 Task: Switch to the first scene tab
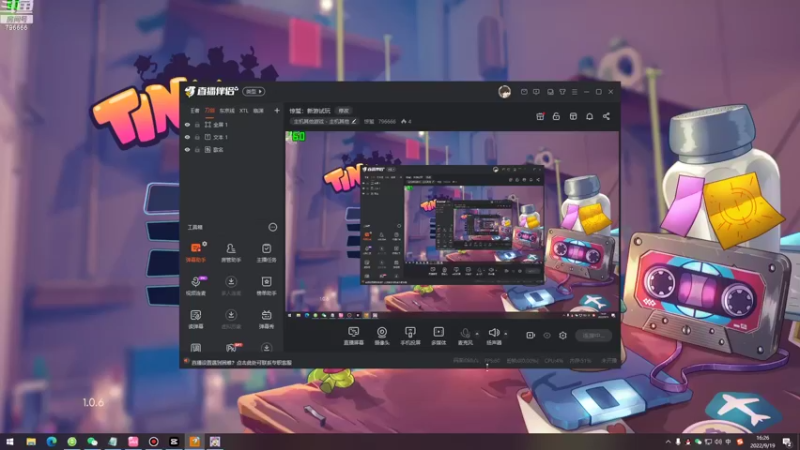(195, 111)
